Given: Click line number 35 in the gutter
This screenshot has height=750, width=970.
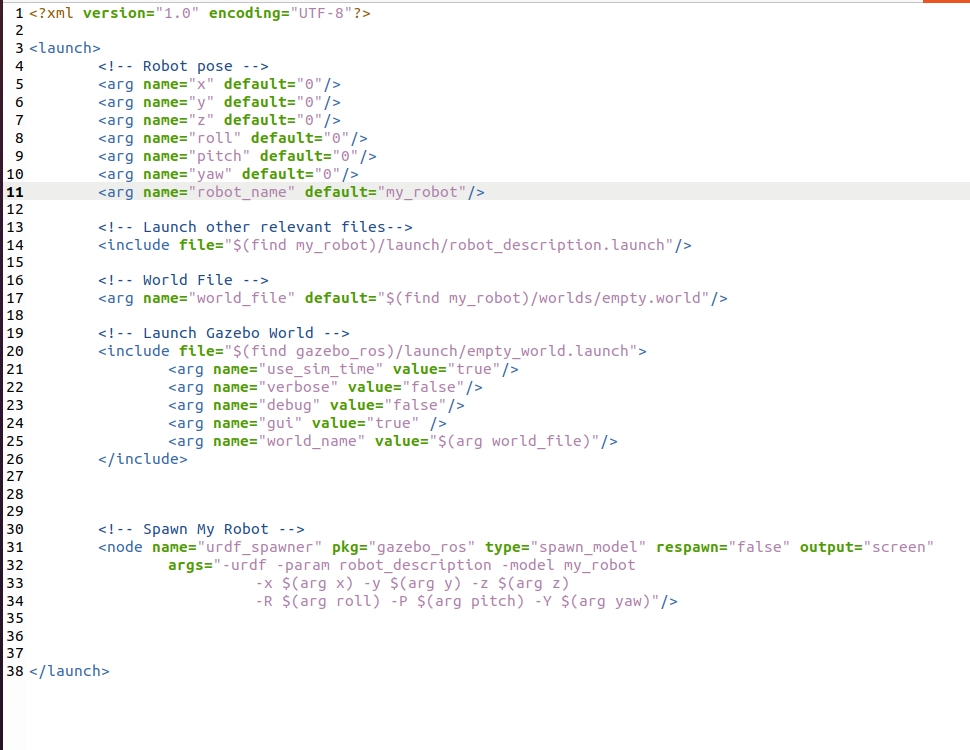Looking at the screenshot, I should point(15,619).
